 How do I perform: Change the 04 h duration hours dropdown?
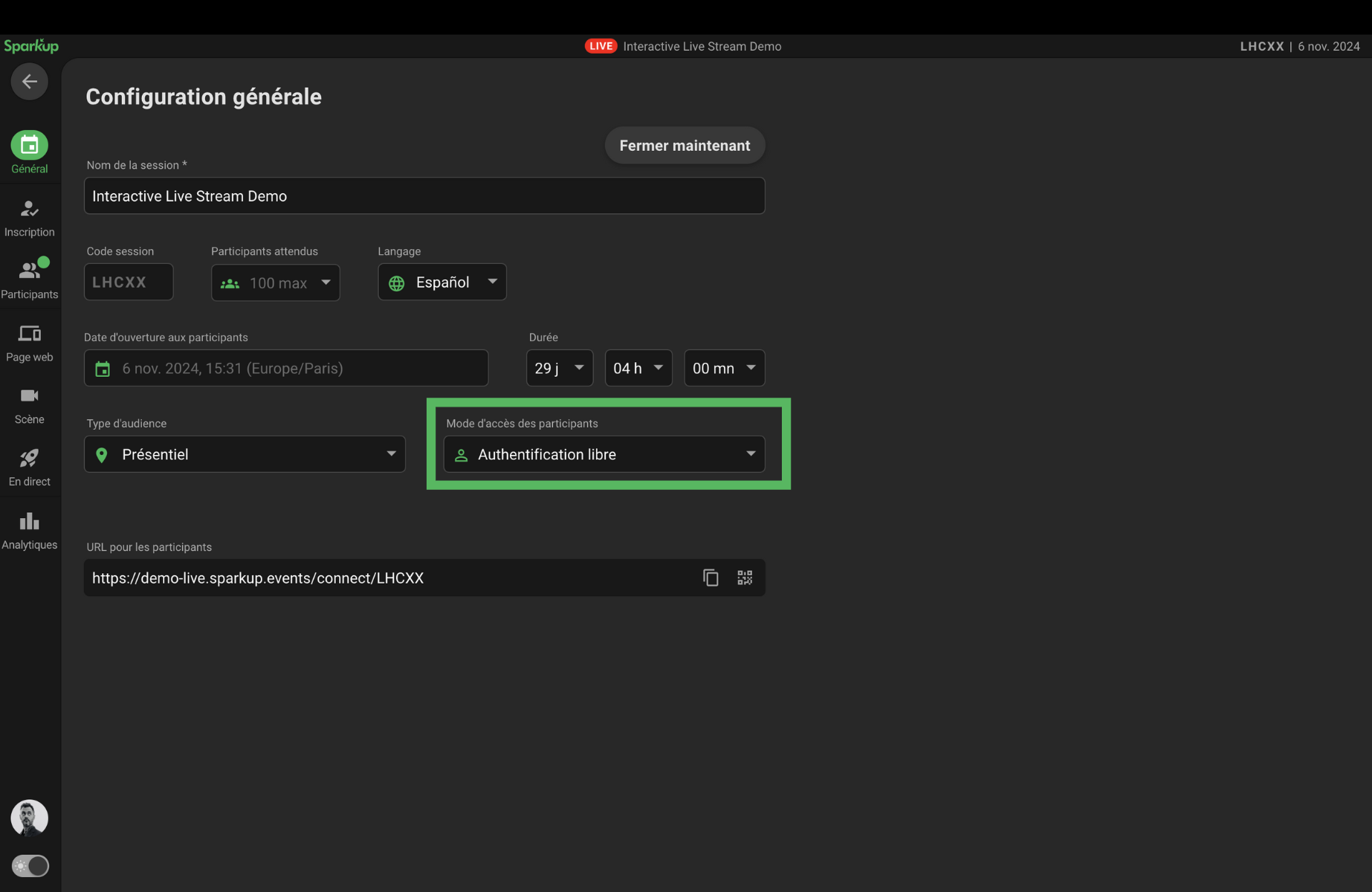point(638,369)
